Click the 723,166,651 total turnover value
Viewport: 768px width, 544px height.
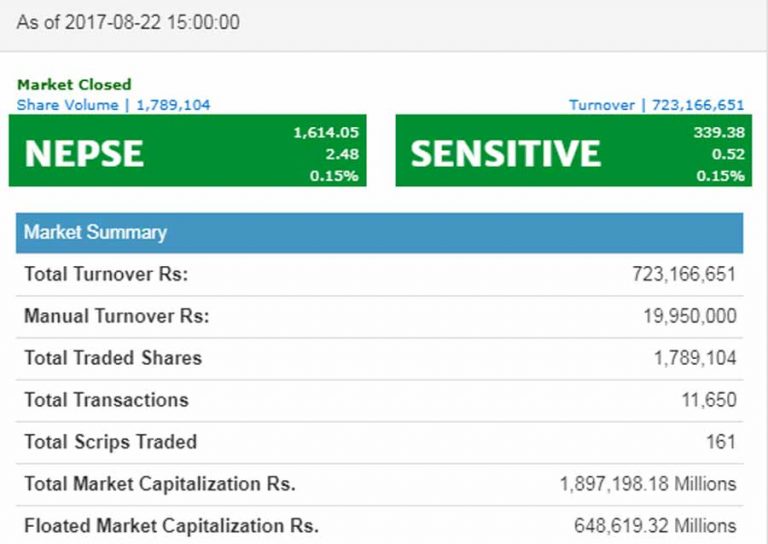(x=684, y=274)
